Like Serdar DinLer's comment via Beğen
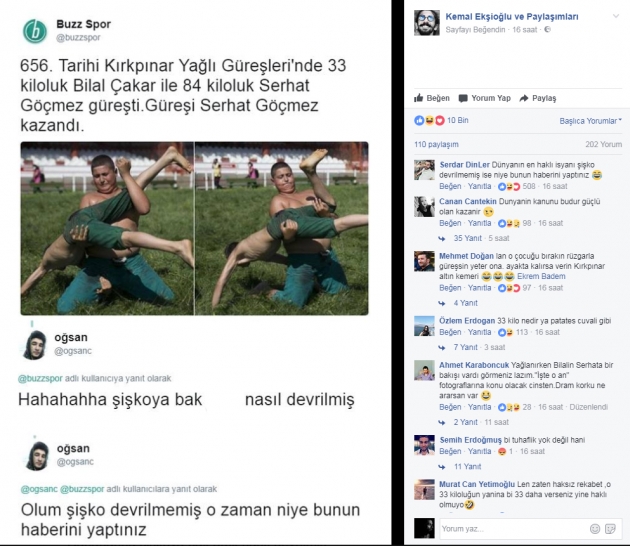 click(x=450, y=186)
